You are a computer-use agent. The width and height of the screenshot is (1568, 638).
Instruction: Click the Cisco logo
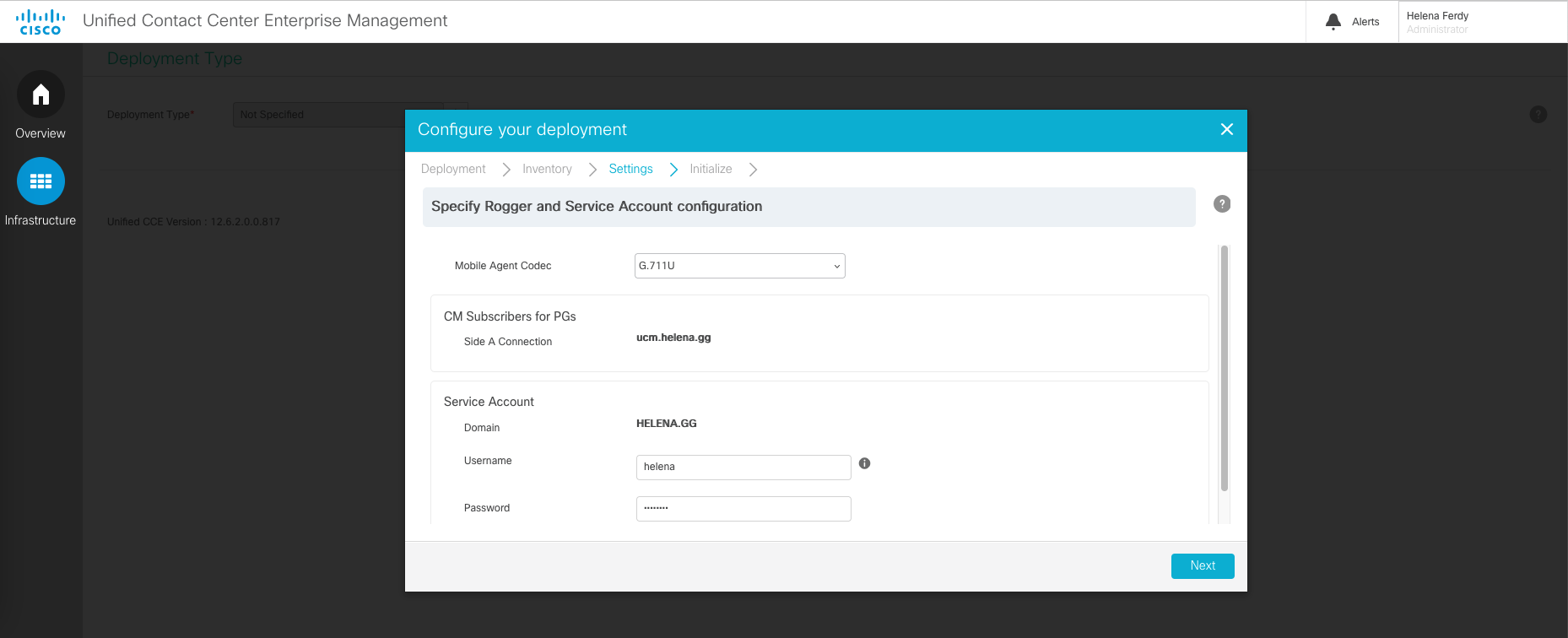pos(41,22)
